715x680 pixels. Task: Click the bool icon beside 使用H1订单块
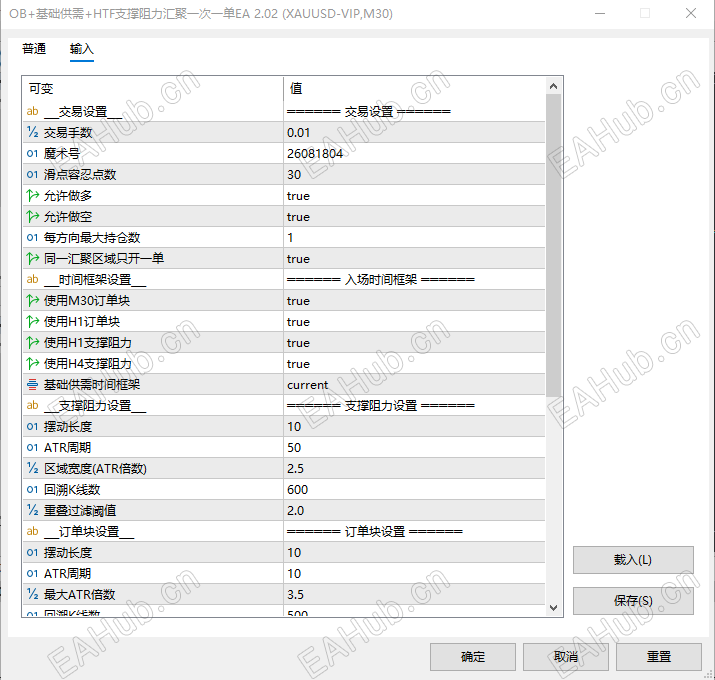[32, 321]
